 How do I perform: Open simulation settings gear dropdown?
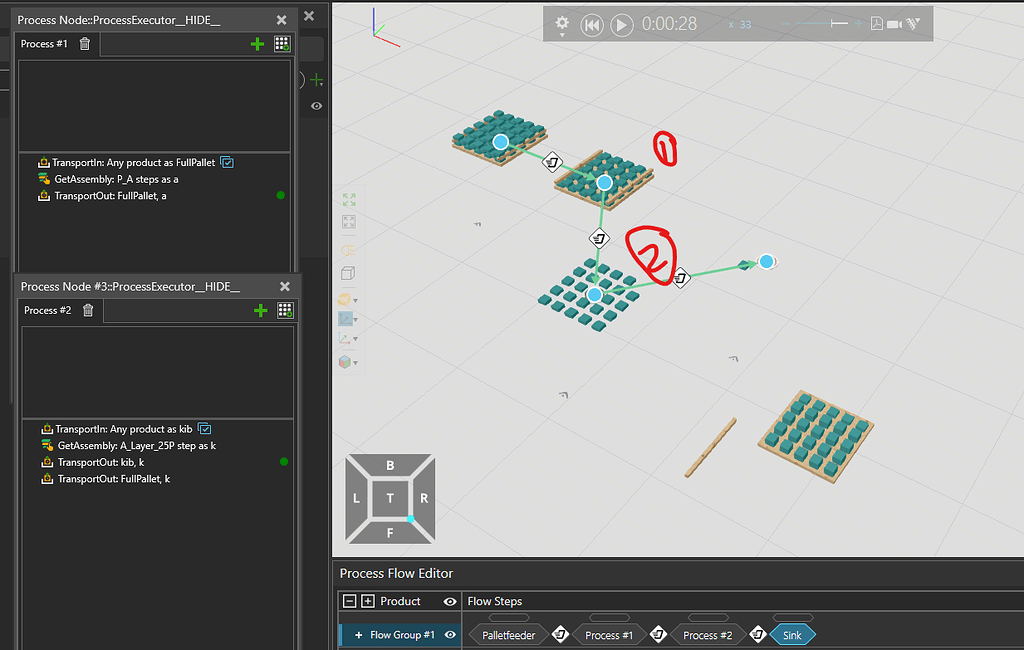click(562, 24)
